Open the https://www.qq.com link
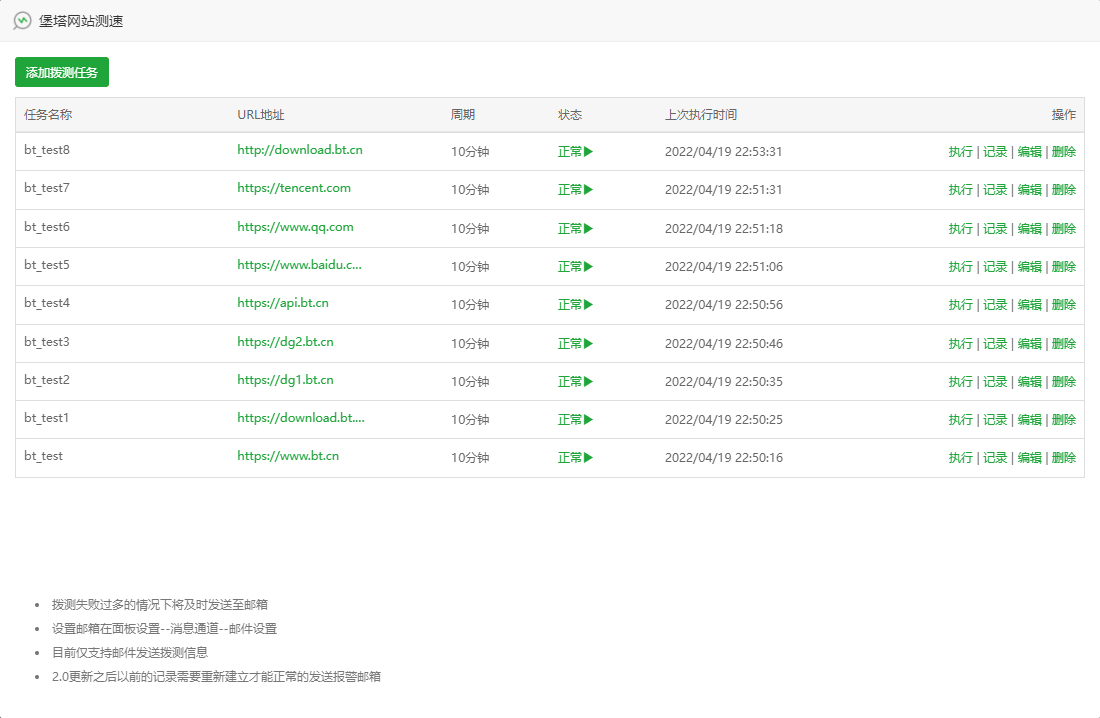This screenshot has width=1100, height=718. (295, 227)
